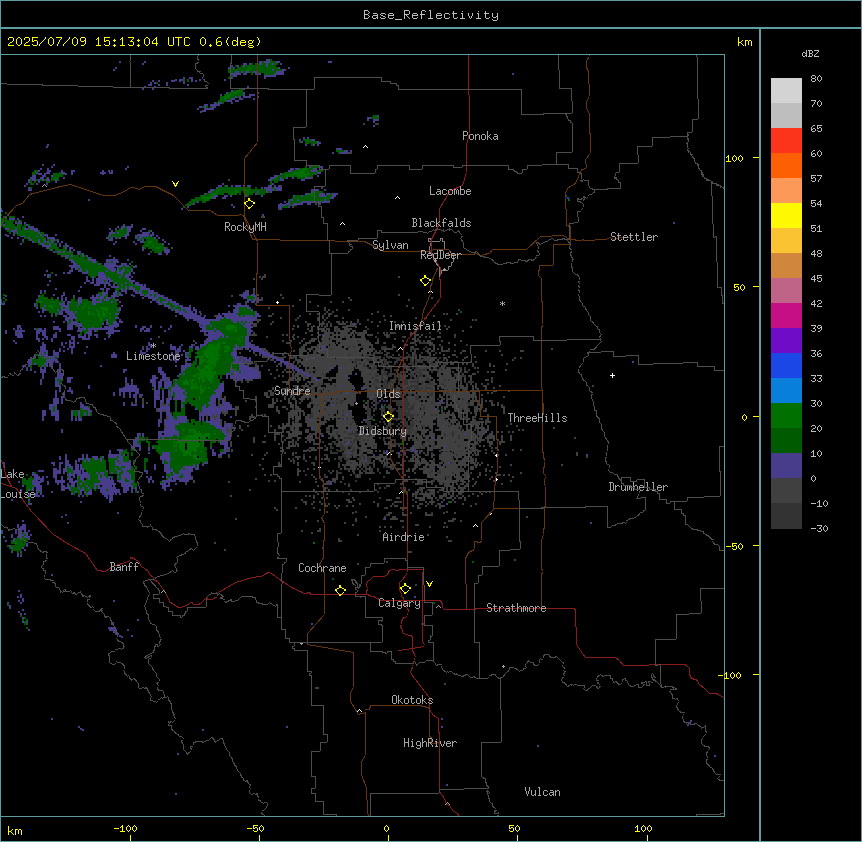The image size is (862, 842).
Task: Click the Stettler city label
Action: 634,237
